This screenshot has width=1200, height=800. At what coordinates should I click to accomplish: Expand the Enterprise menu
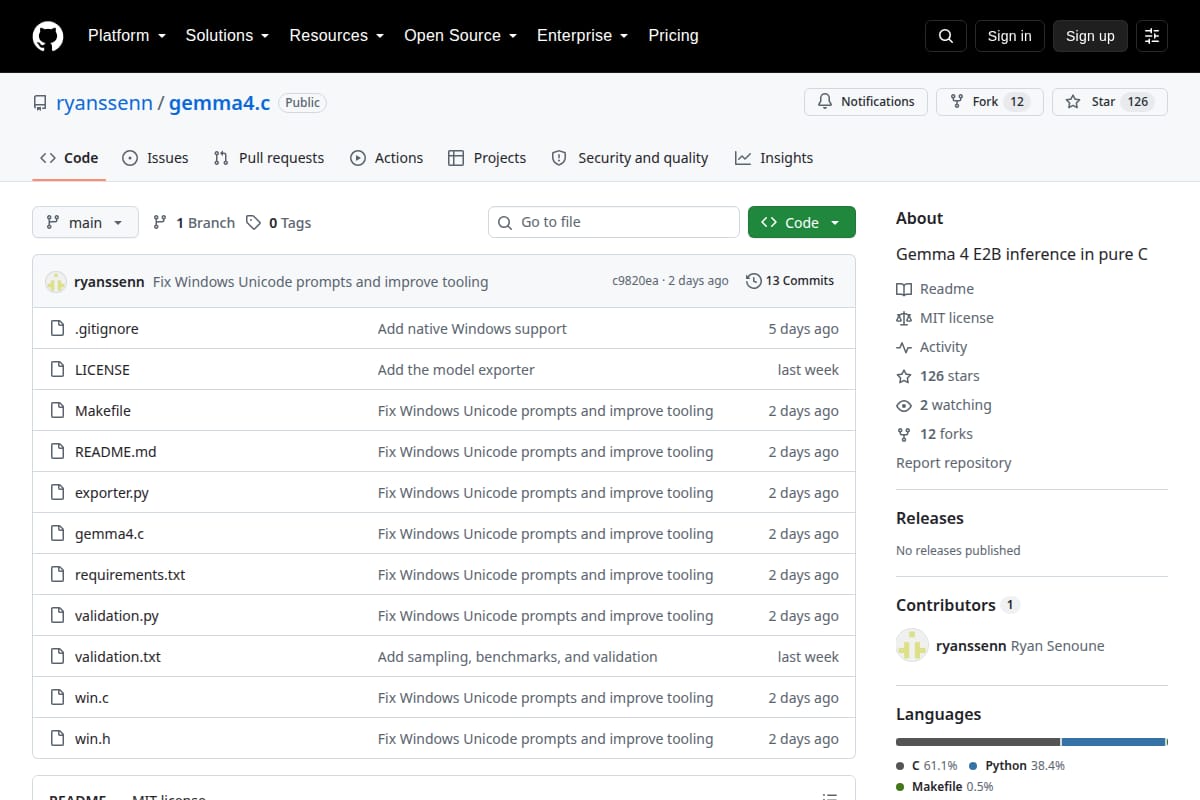click(x=582, y=36)
